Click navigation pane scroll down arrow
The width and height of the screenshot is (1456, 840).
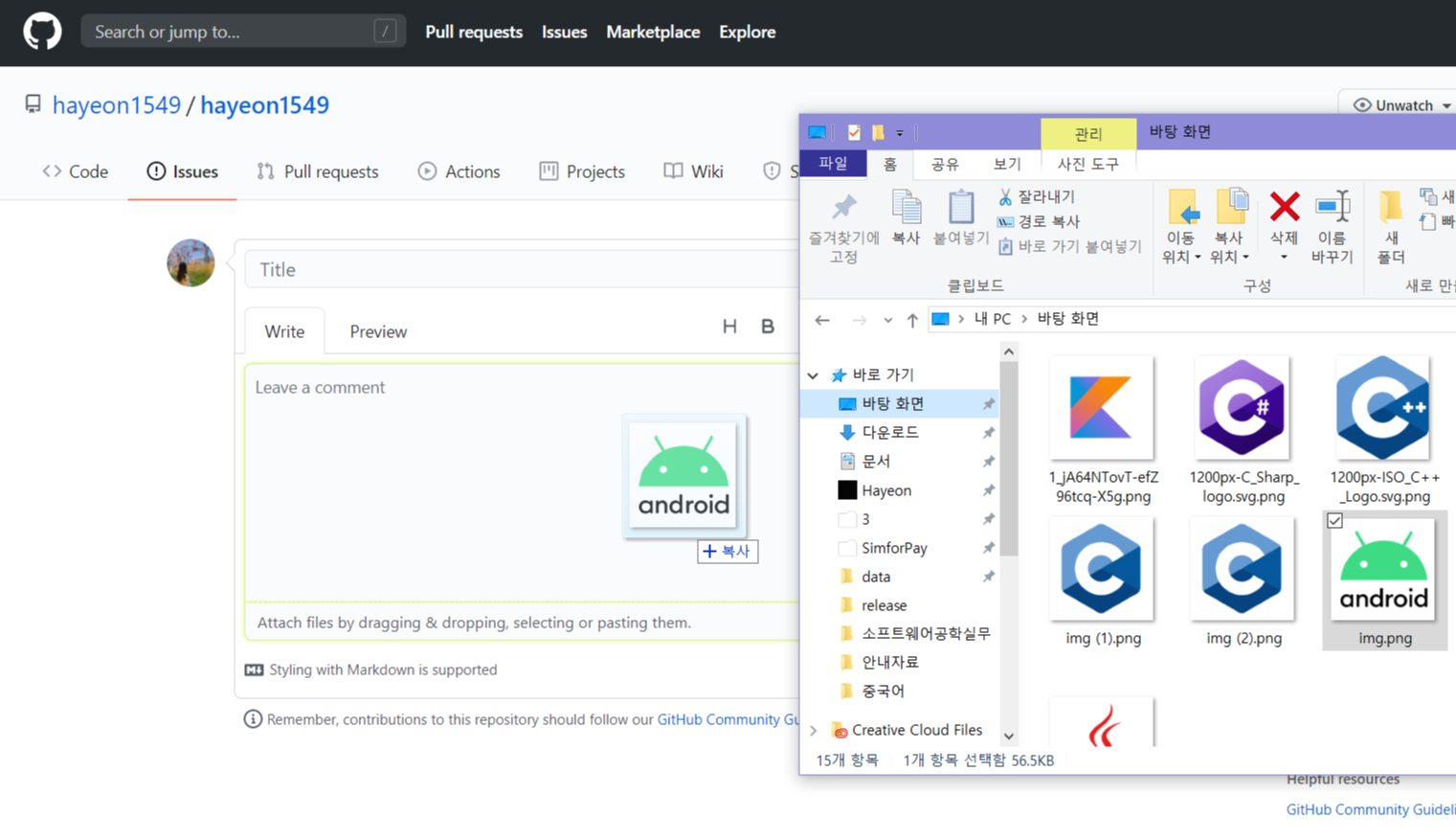(1009, 737)
